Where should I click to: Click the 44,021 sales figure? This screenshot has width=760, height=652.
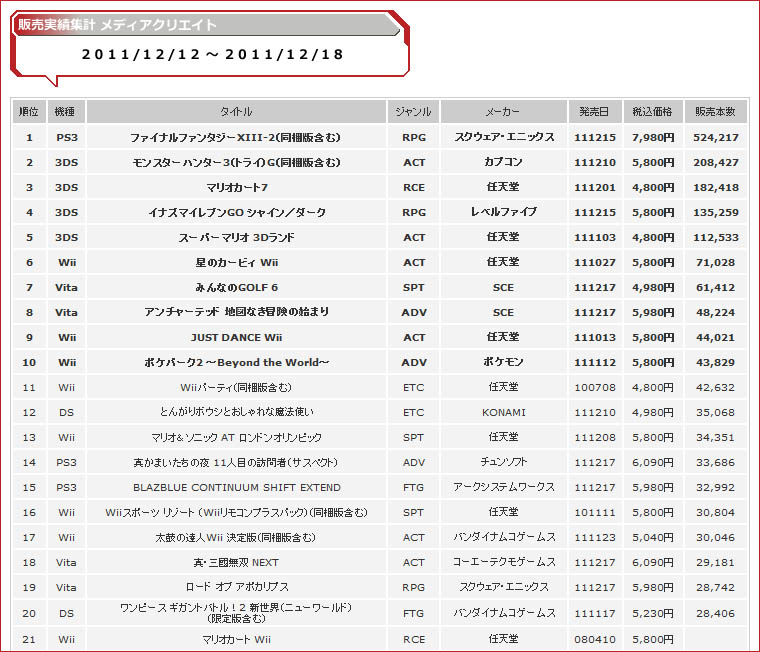[x=715, y=337]
